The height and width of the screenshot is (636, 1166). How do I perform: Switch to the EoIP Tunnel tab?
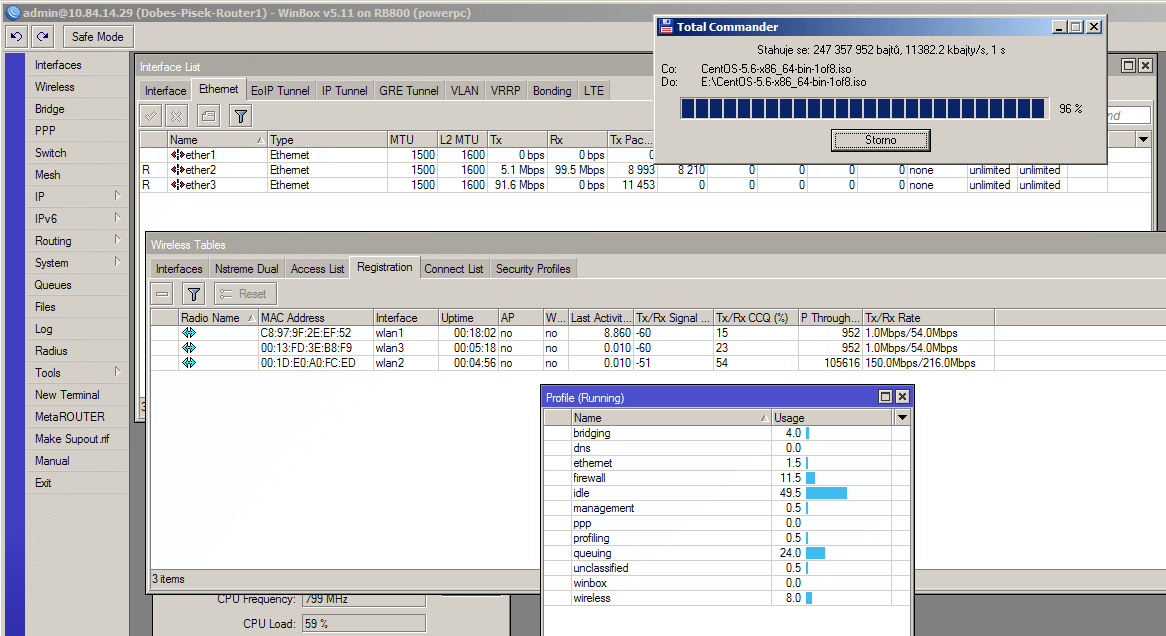(x=280, y=91)
